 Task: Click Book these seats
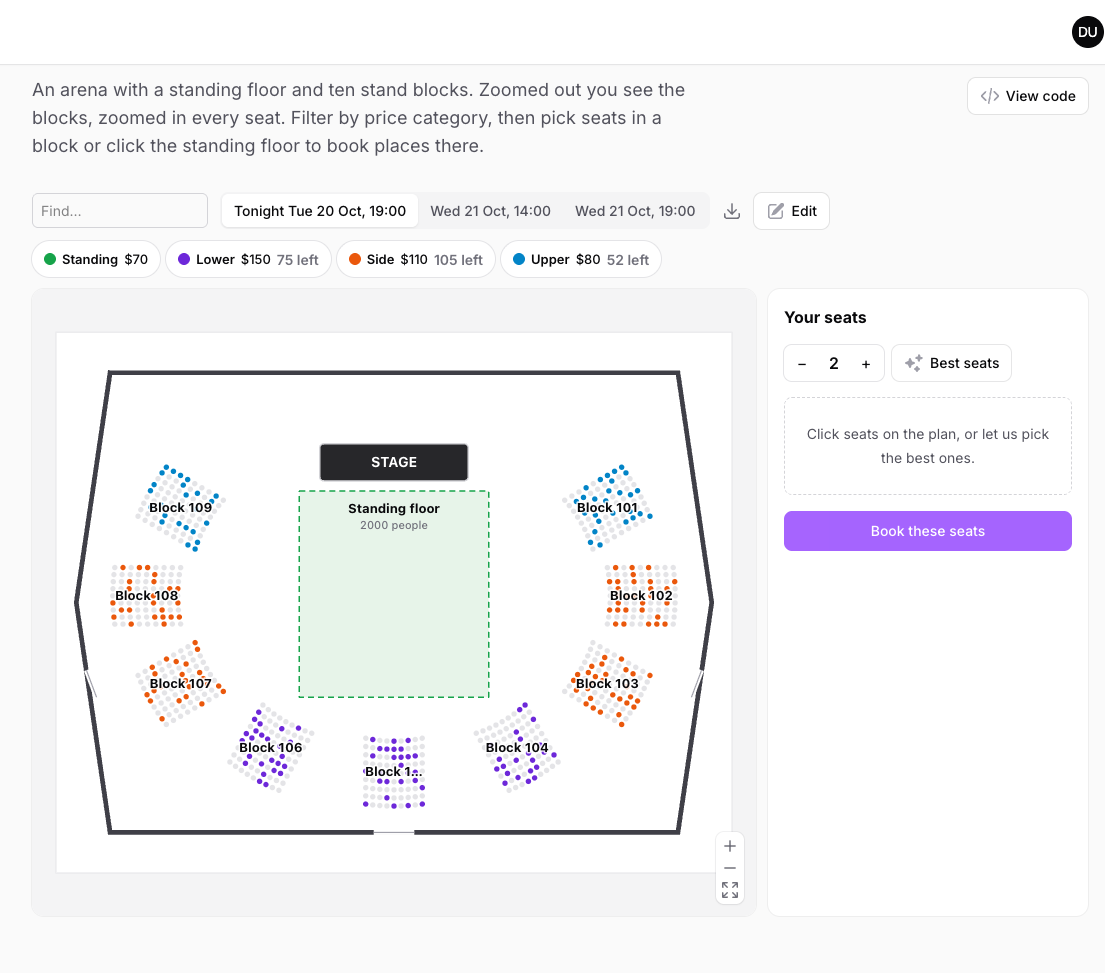click(927, 531)
